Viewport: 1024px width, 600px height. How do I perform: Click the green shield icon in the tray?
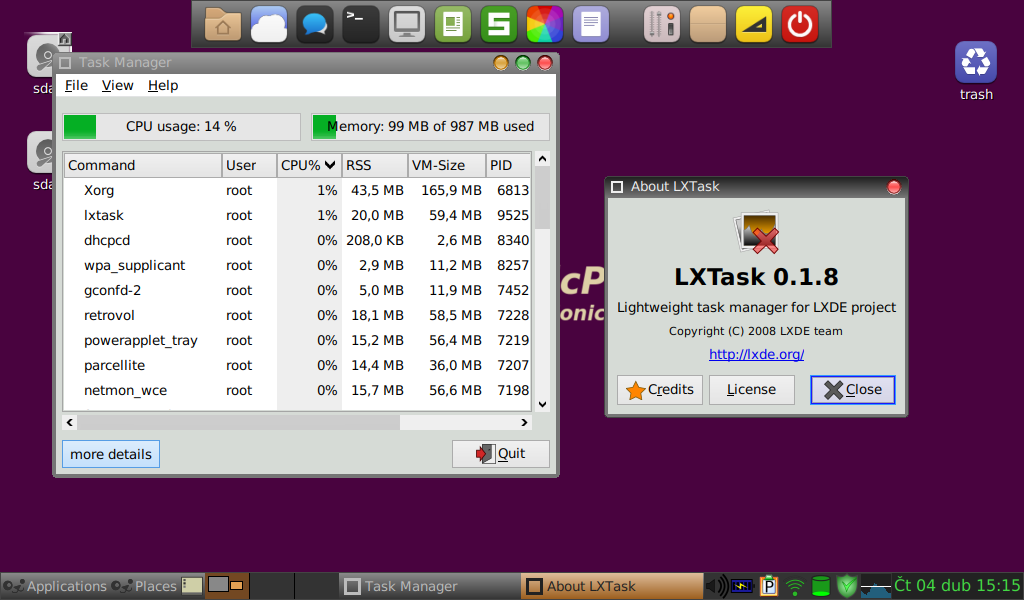[x=846, y=586]
